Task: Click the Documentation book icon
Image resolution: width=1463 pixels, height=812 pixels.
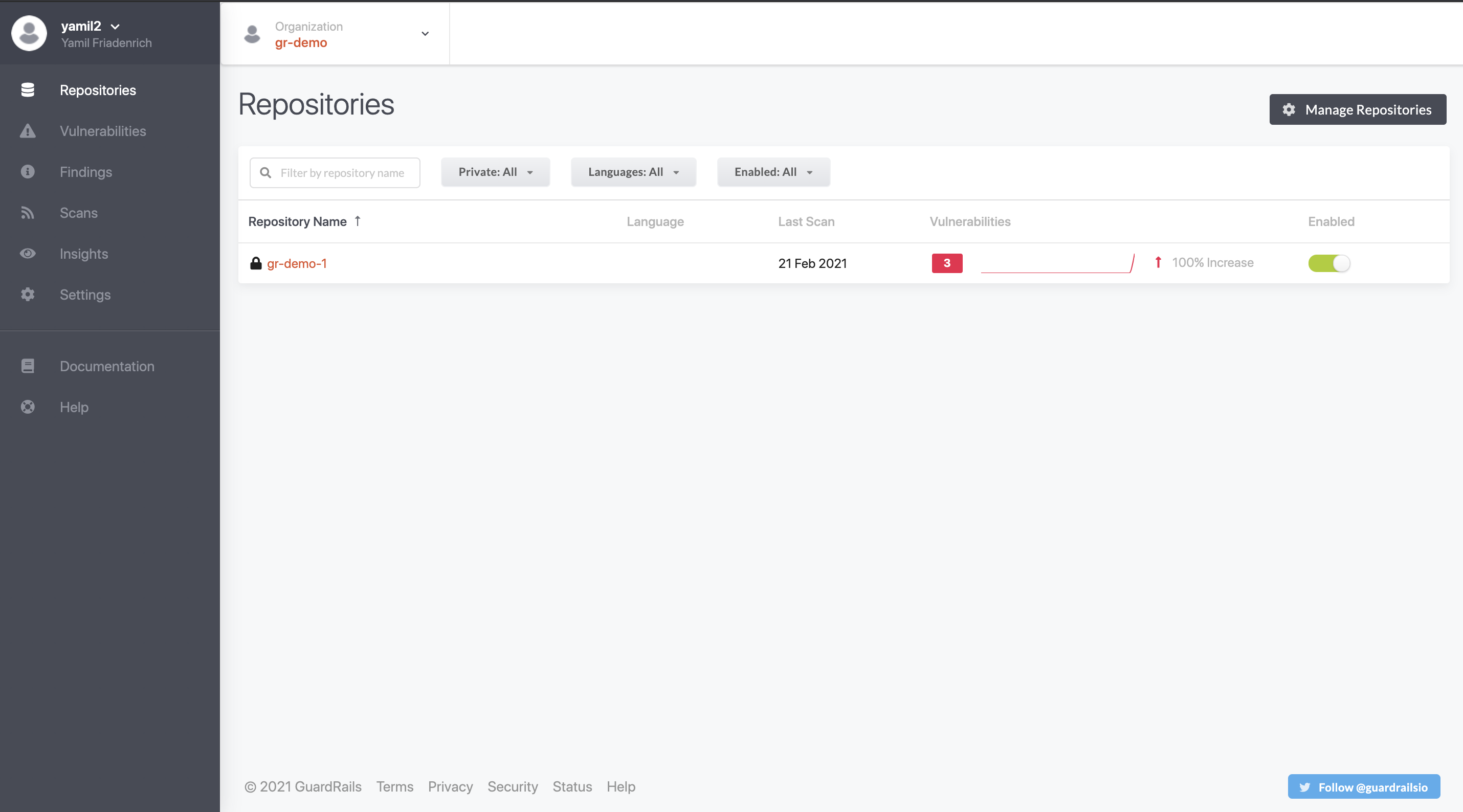Action: pos(27,366)
